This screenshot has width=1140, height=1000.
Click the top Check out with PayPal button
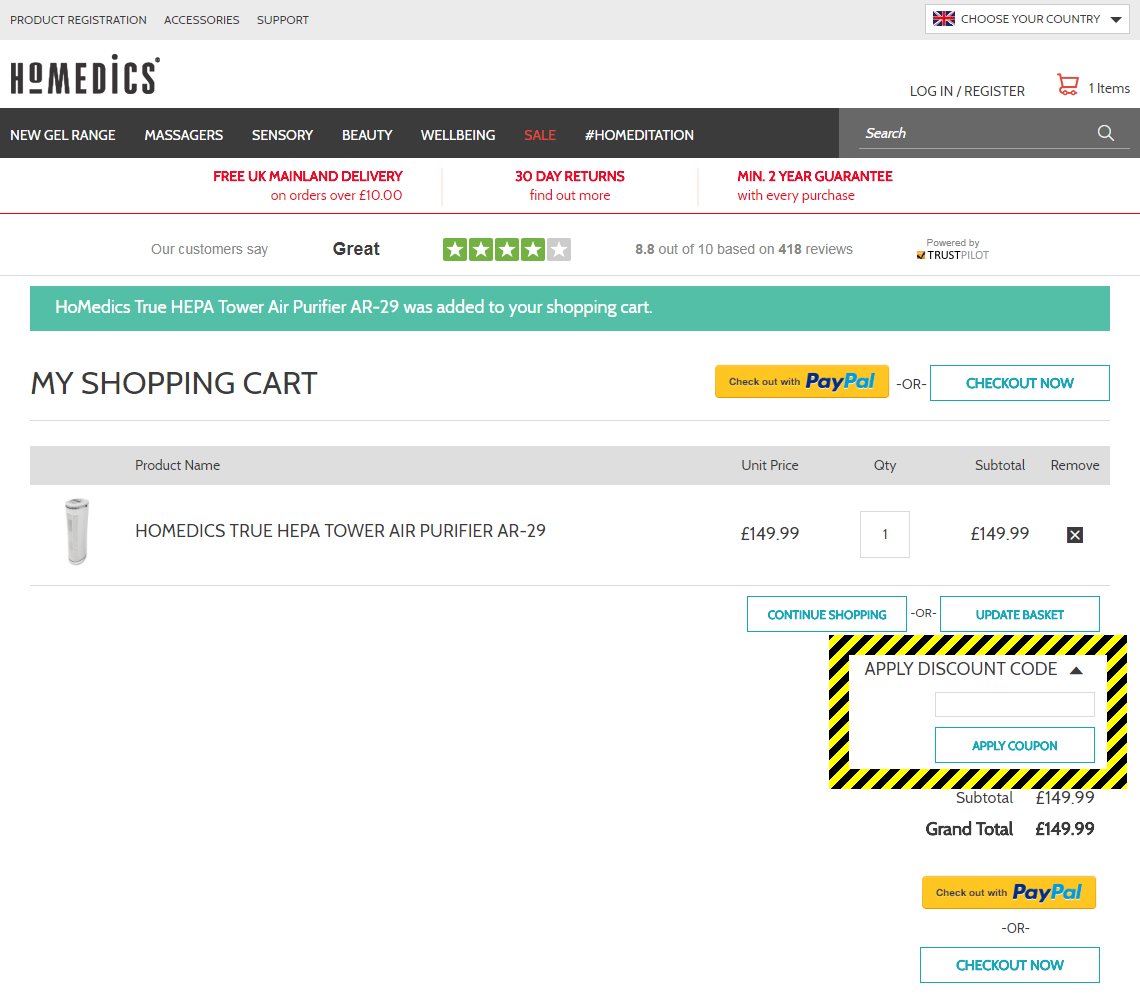pyautogui.click(x=801, y=381)
